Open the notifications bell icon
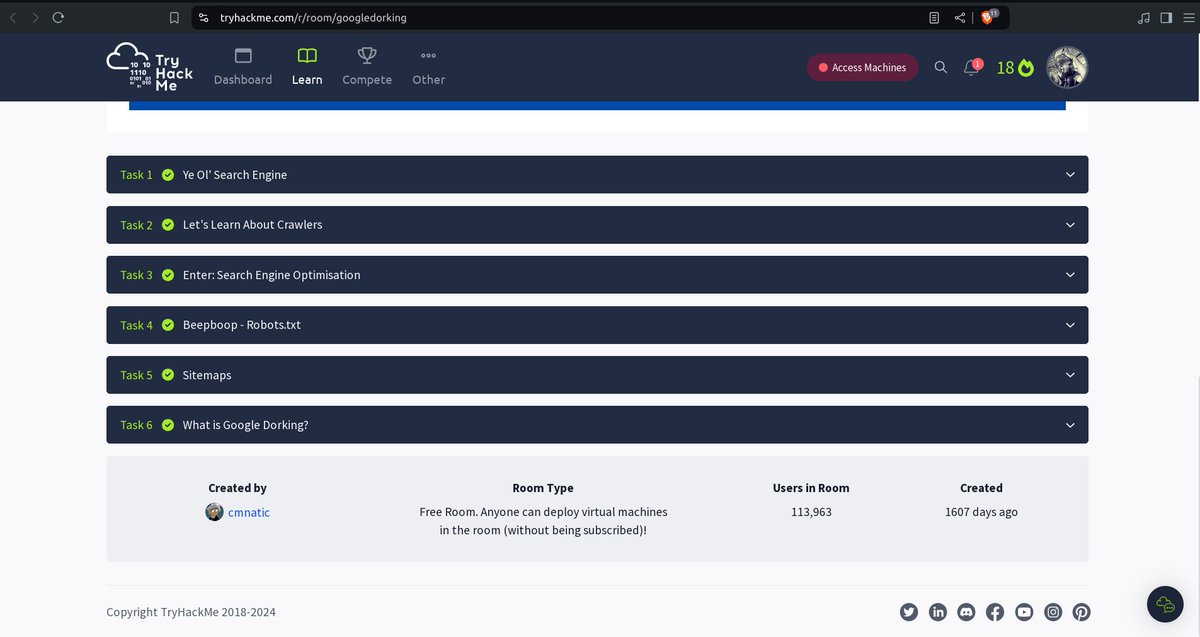The height and width of the screenshot is (637, 1200). coord(971,67)
